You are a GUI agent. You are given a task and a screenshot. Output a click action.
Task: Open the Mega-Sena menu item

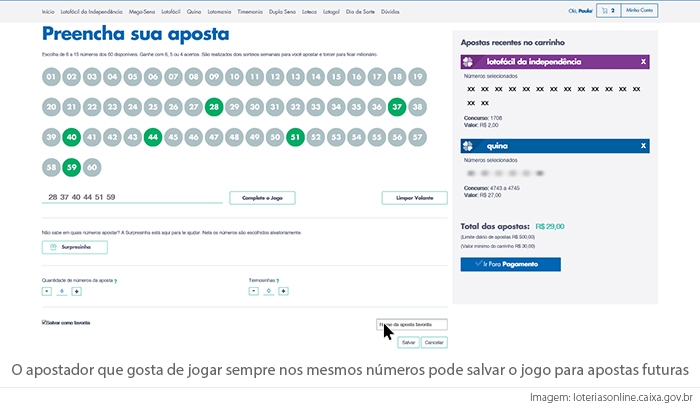115,11
